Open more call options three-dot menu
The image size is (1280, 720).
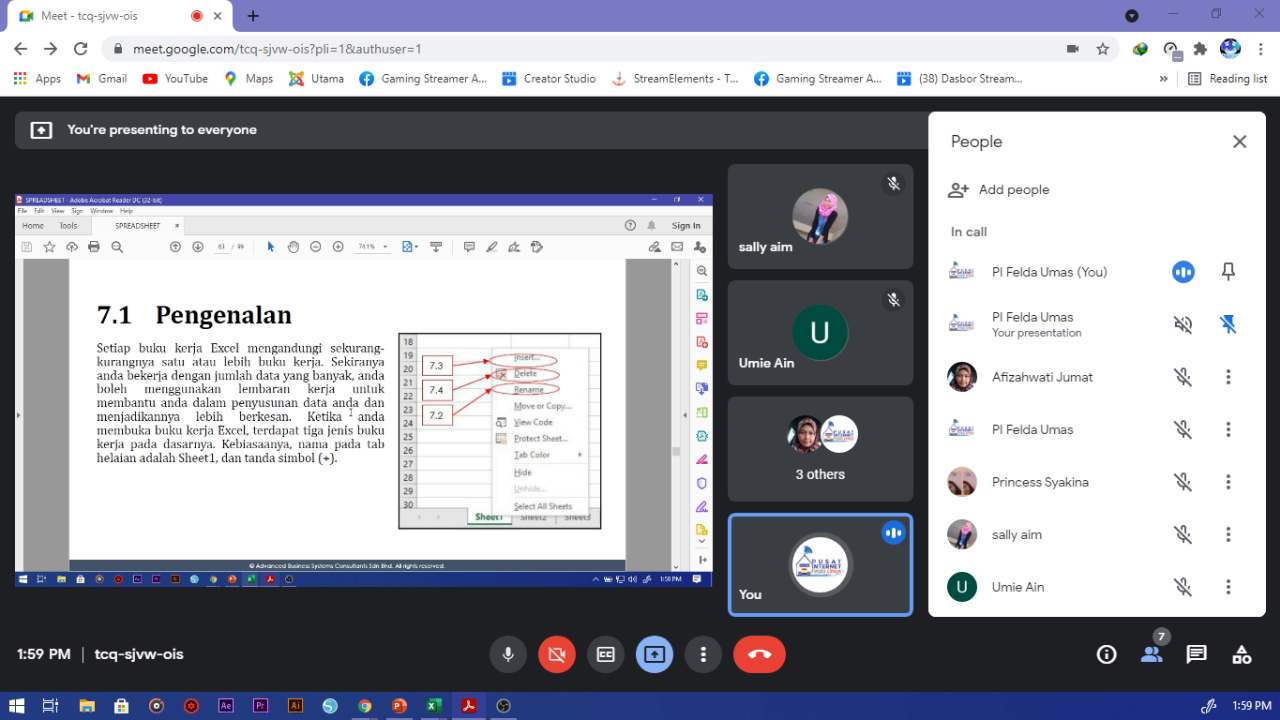point(703,654)
